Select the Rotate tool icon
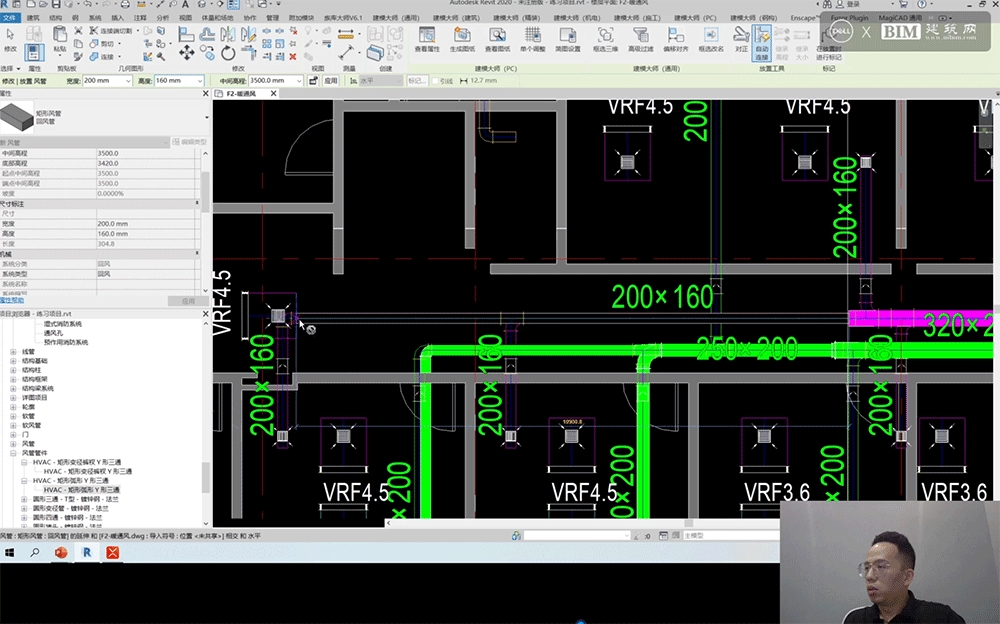The image size is (1000, 624). (229, 53)
